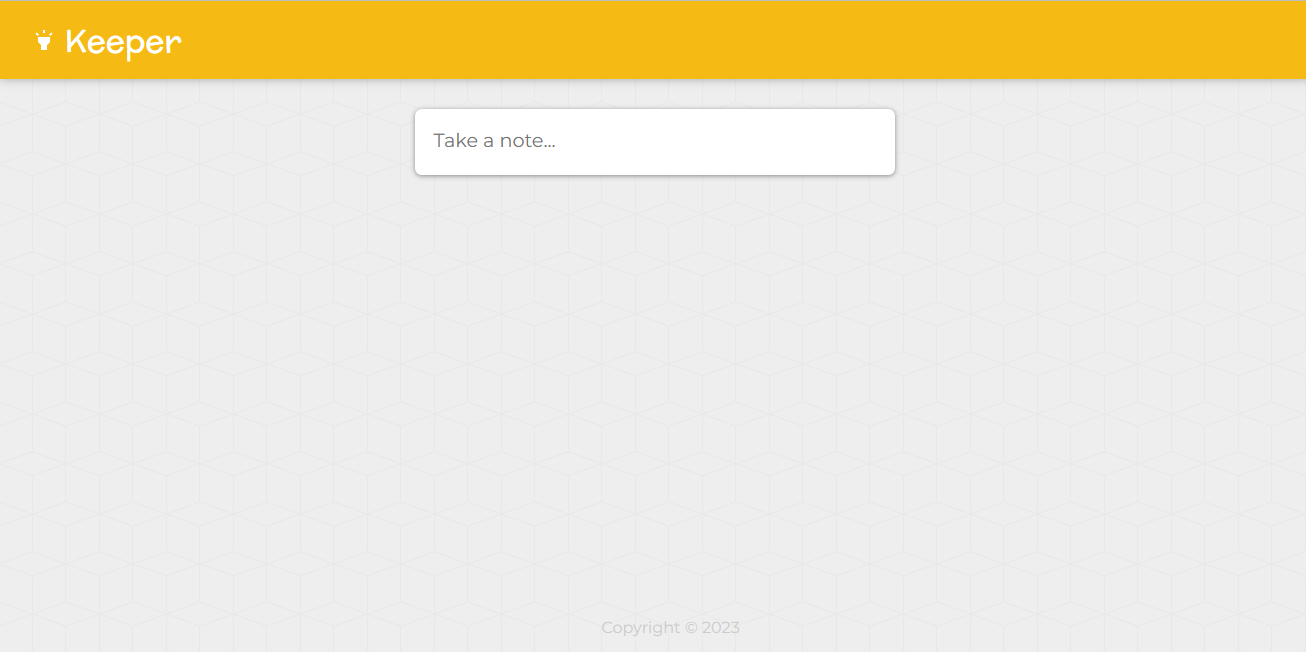This screenshot has height=652, width=1306.
Task: Select the footer copyright notice
Action: [670, 628]
